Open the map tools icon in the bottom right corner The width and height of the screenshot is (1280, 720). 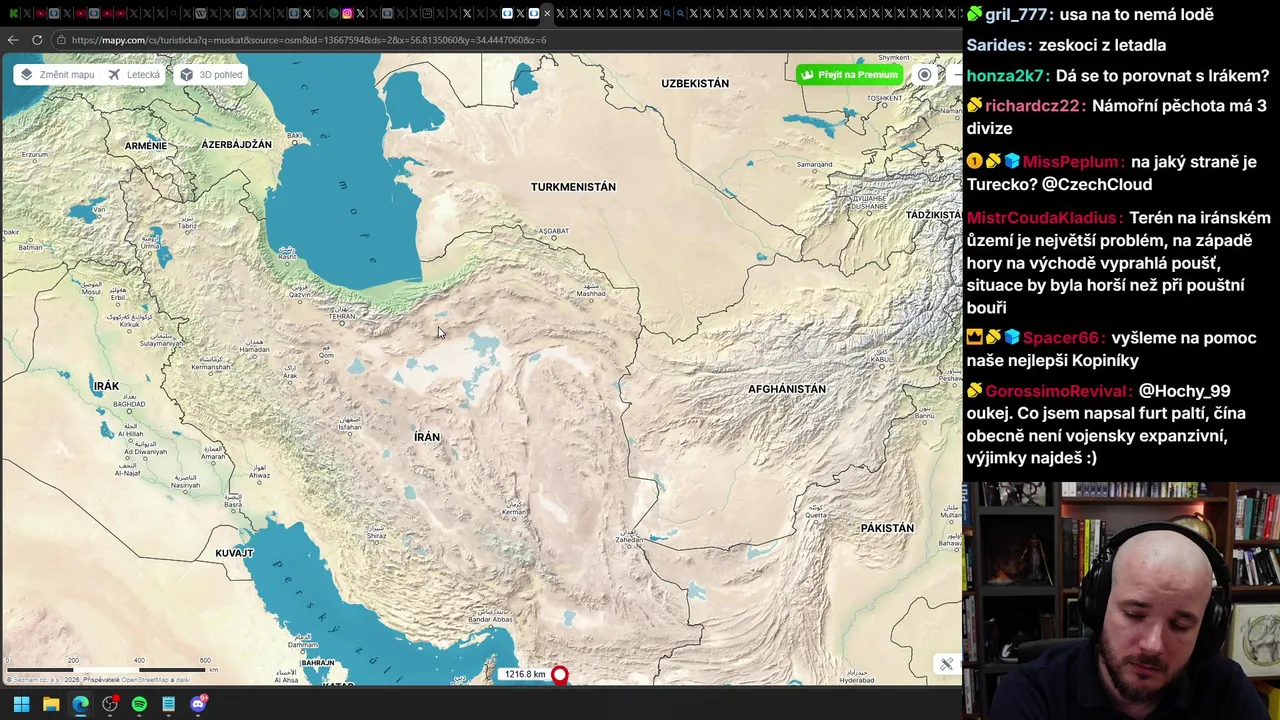click(946, 664)
